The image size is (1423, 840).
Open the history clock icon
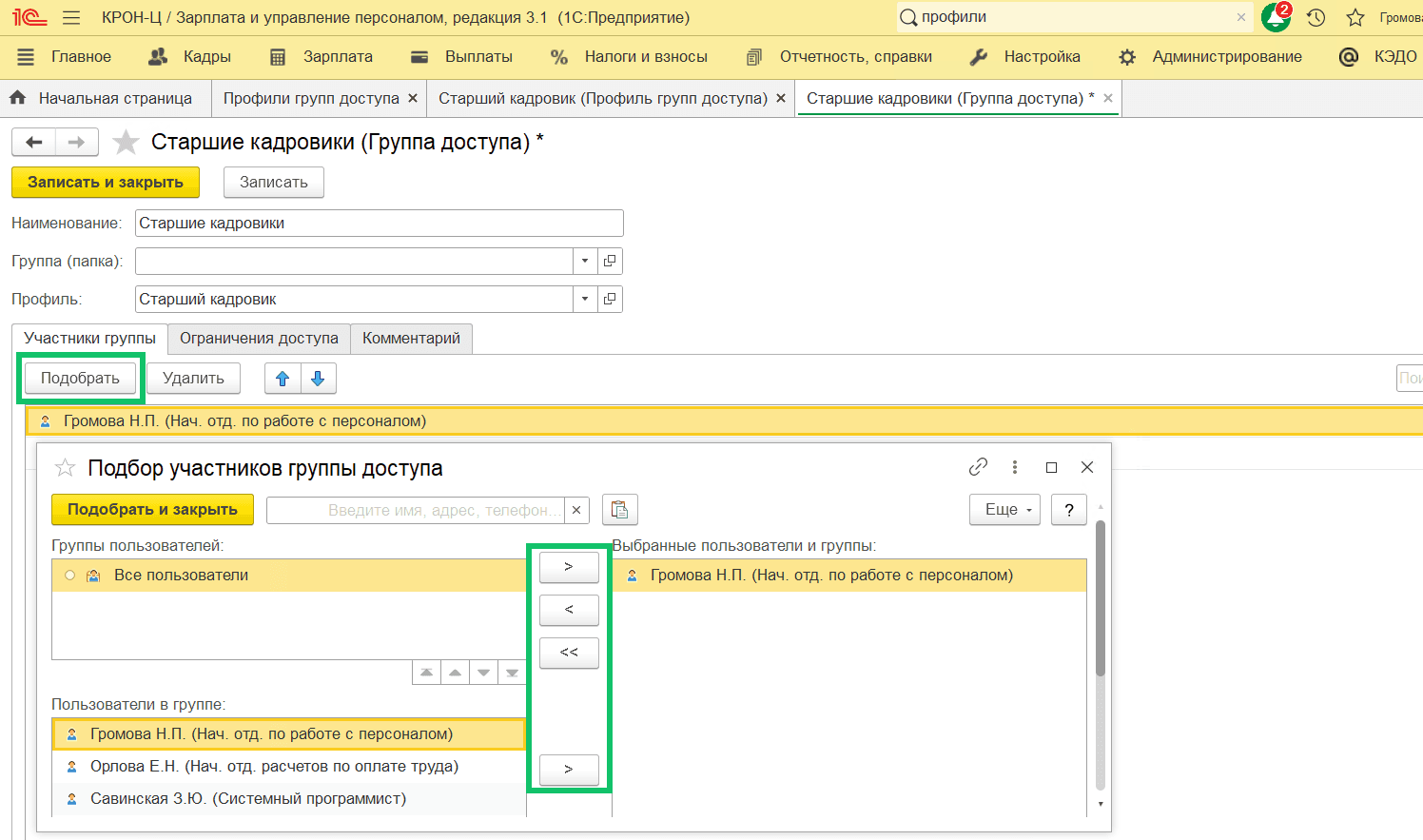tap(1316, 18)
